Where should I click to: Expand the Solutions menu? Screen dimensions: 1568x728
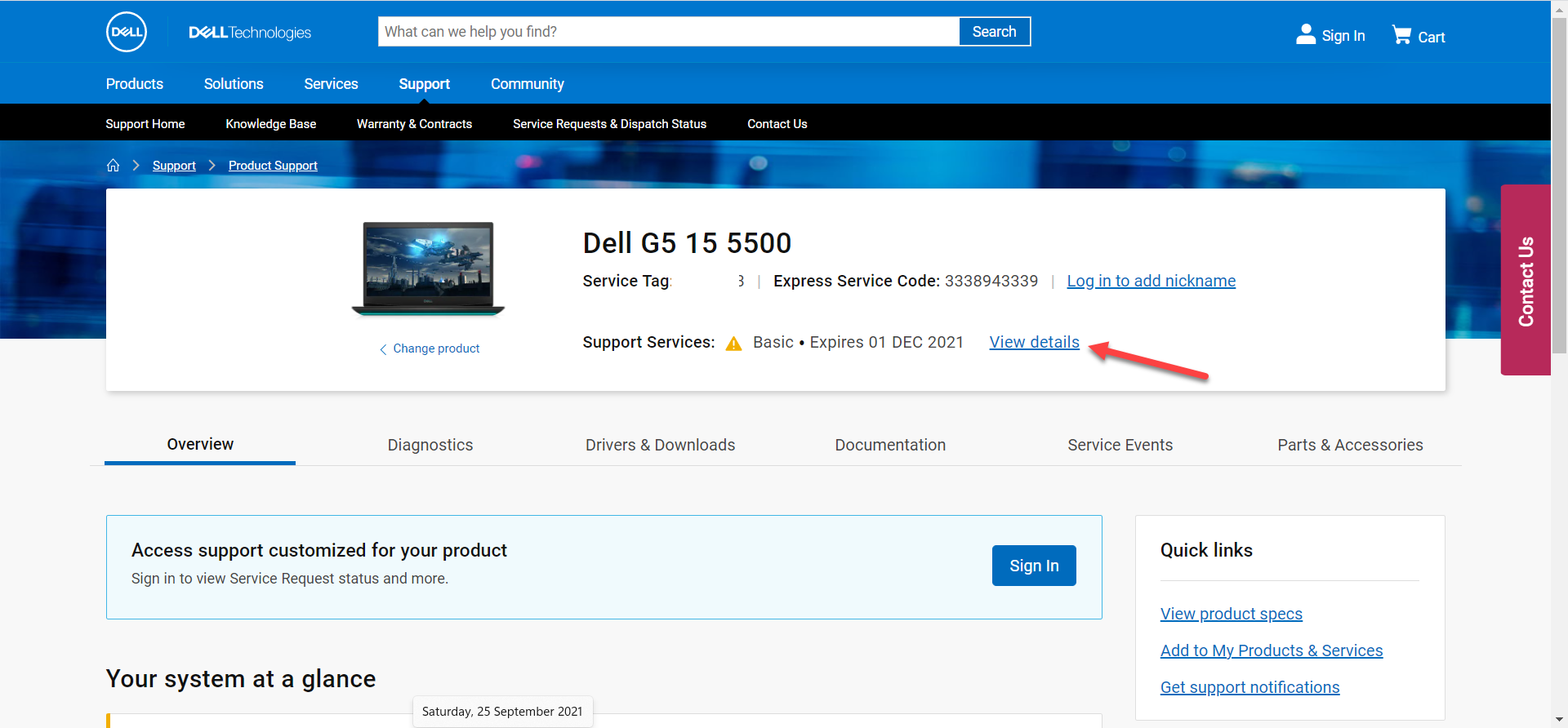click(234, 84)
